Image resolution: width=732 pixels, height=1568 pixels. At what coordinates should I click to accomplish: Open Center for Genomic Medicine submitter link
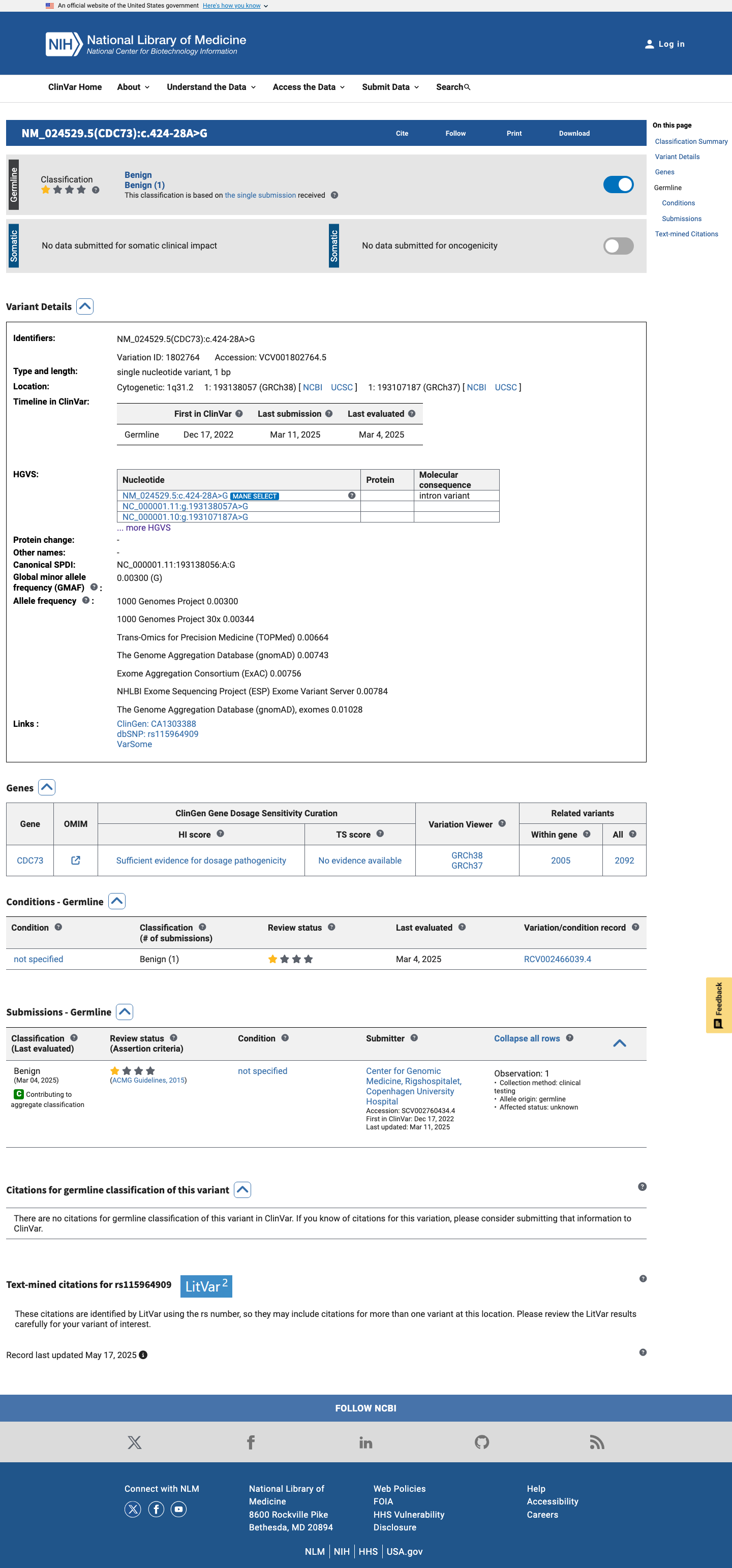413,1086
